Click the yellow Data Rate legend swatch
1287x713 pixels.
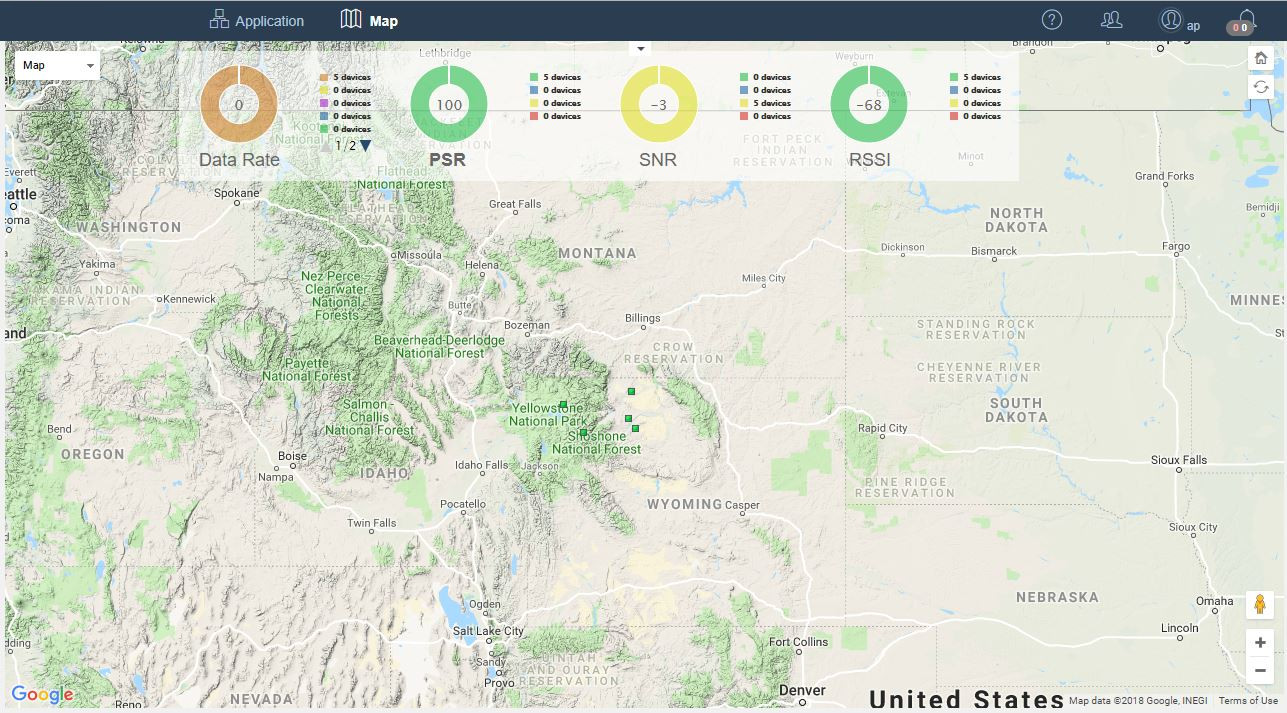[x=324, y=90]
